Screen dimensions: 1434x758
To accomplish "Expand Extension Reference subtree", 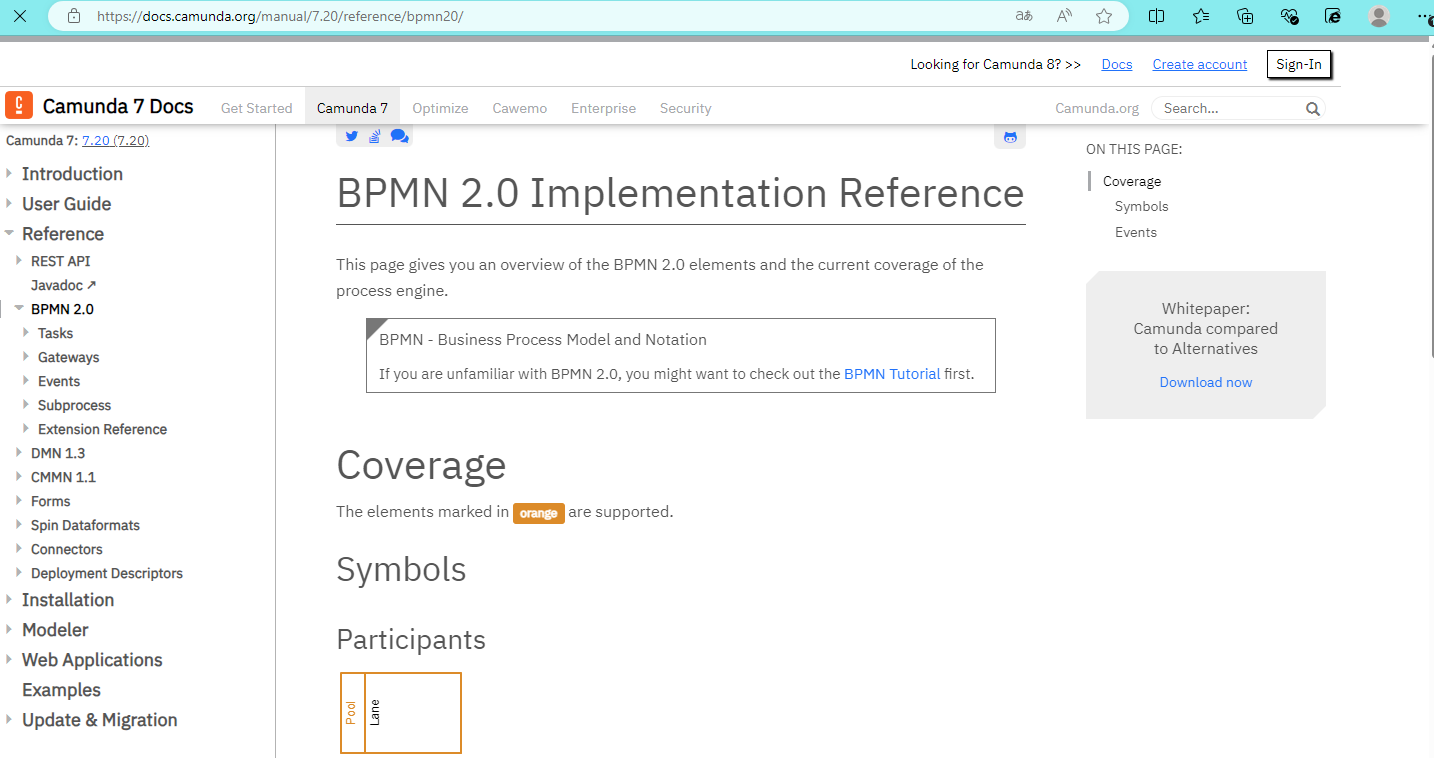I will click(27, 429).
